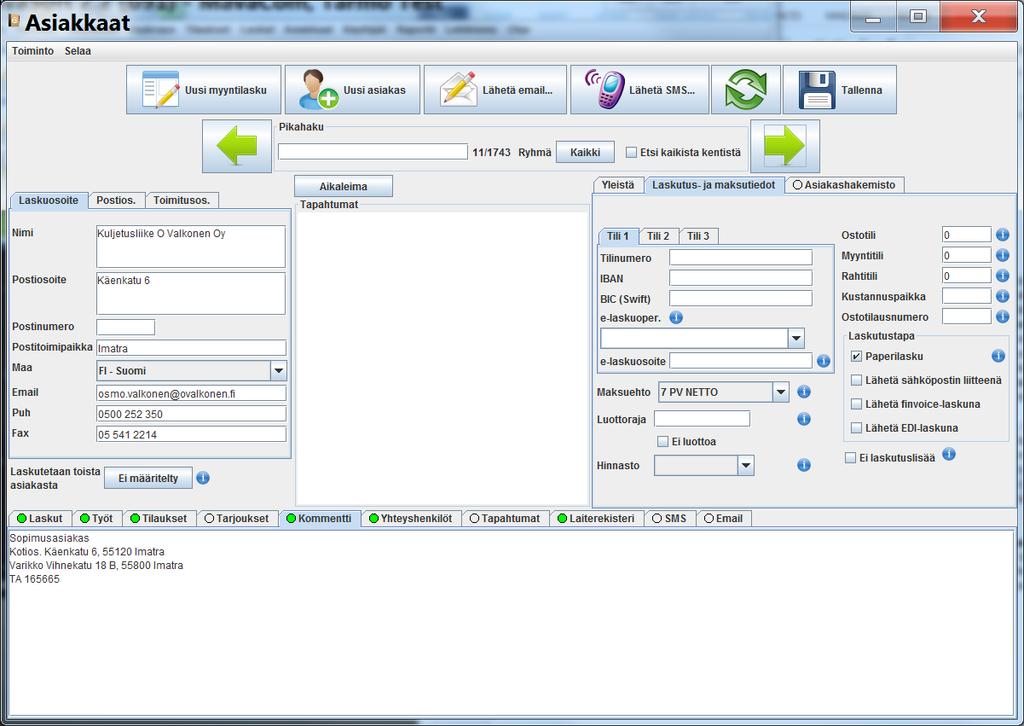This screenshot has height=726, width=1024.
Task: Open the Laskut bottom tab
Action: (40, 518)
